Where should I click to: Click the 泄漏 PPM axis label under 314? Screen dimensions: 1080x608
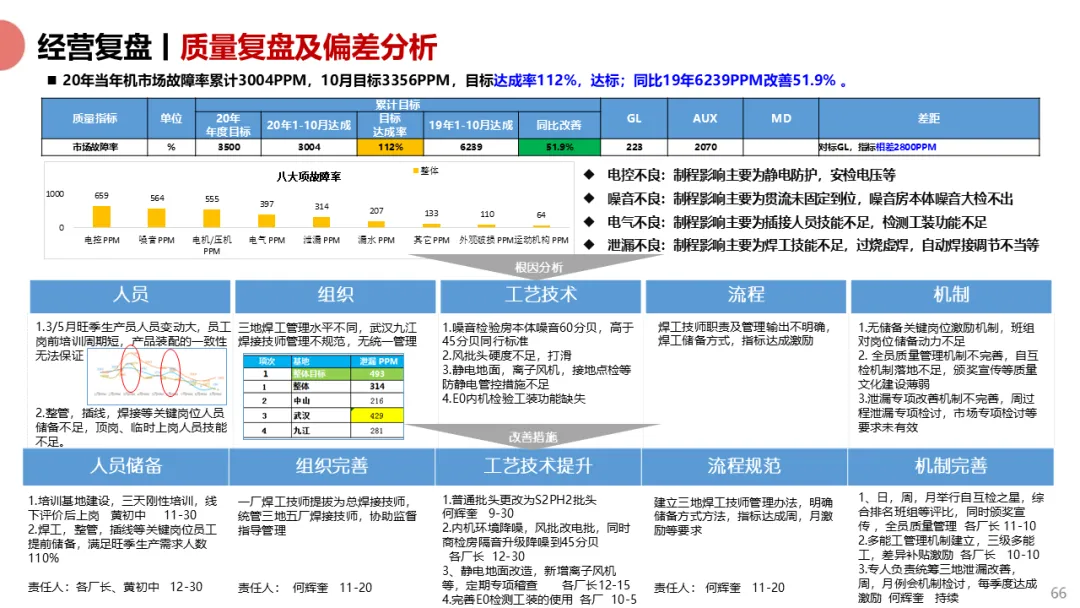[322, 240]
